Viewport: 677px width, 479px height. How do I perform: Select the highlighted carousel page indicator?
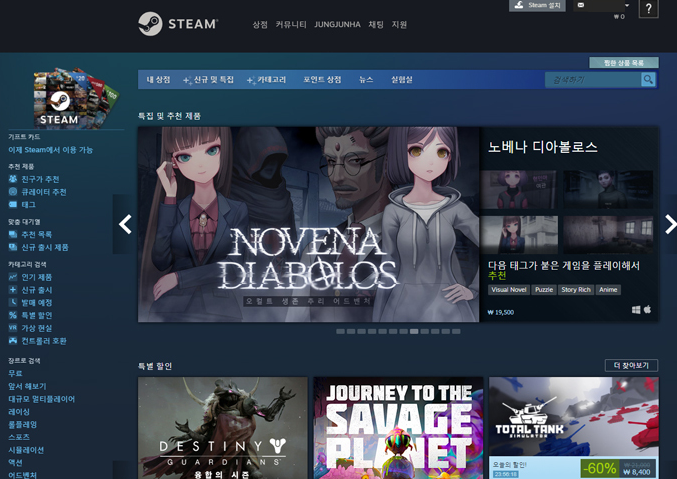point(414,331)
